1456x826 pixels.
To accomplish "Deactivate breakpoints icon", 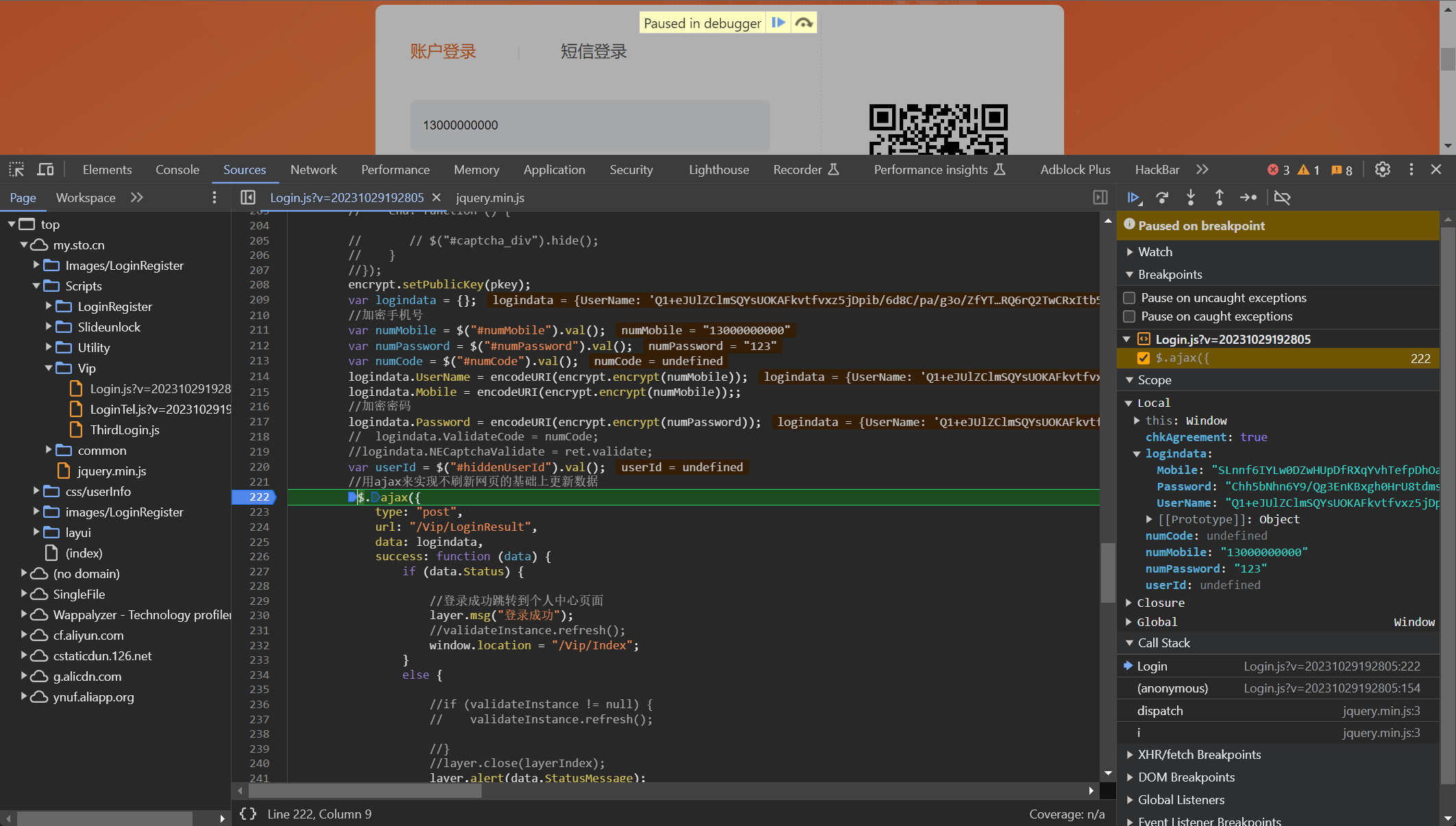I will (x=1282, y=197).
